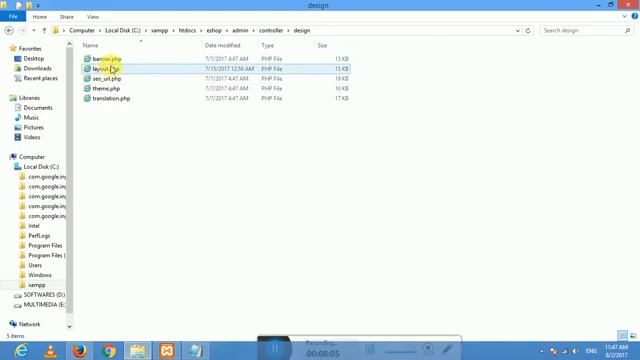This screenshot has width=640, height=360.
Task: Open Firefox from the taskbar
Action: pos(80,351)
